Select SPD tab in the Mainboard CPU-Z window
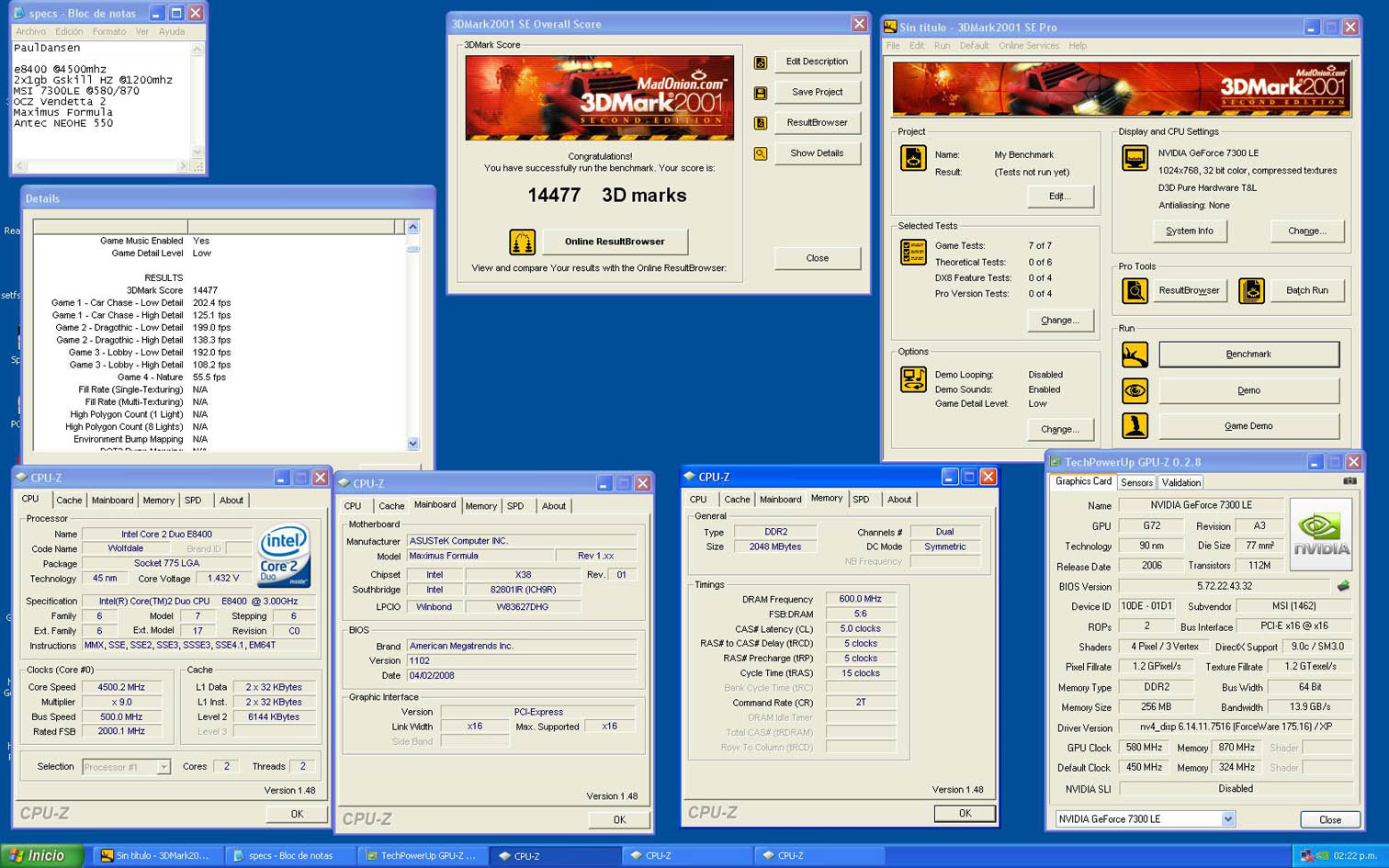1389x868 pixels. point(515,506)
